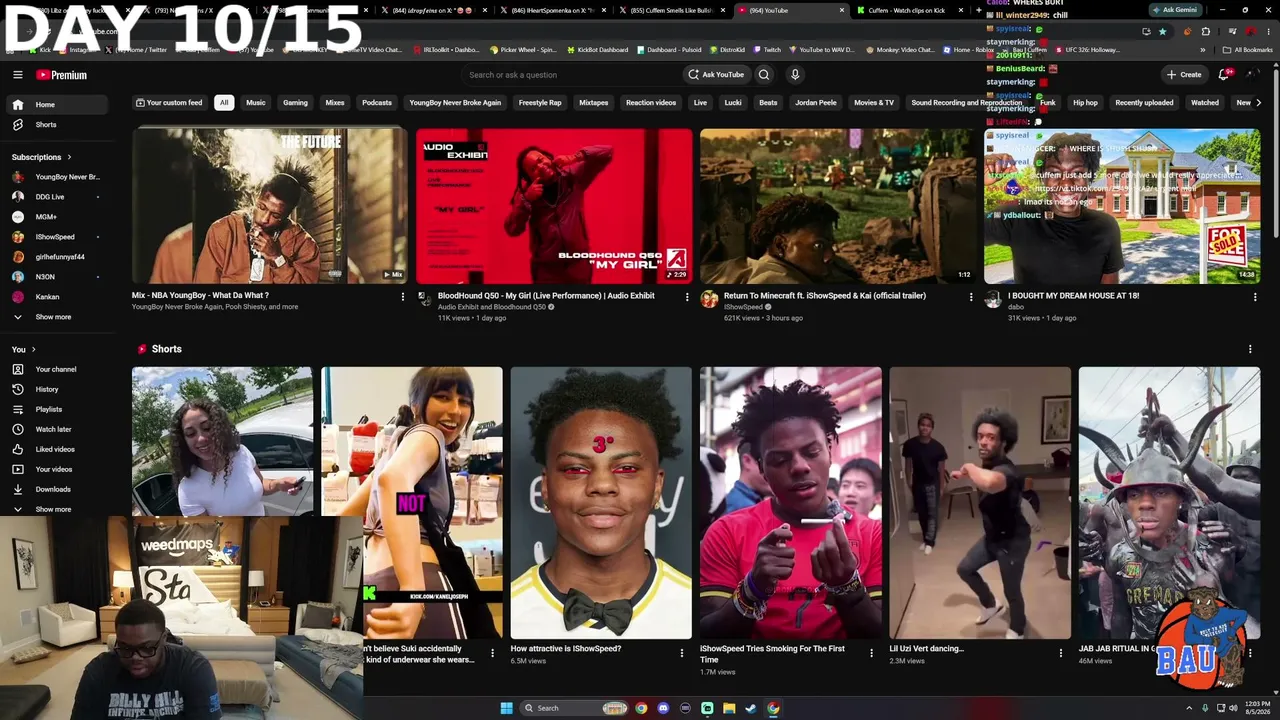
Task: Open the DistroKid bookmark
Action: pos(728,50)
